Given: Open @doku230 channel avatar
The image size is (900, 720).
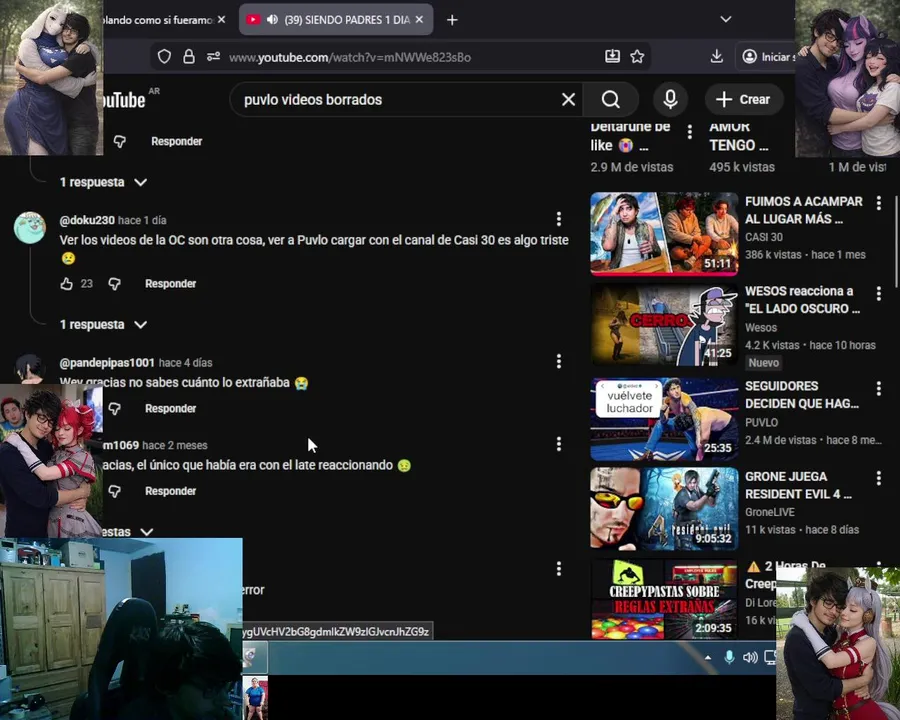Looking at the screenshot, I should click(29, 227).
